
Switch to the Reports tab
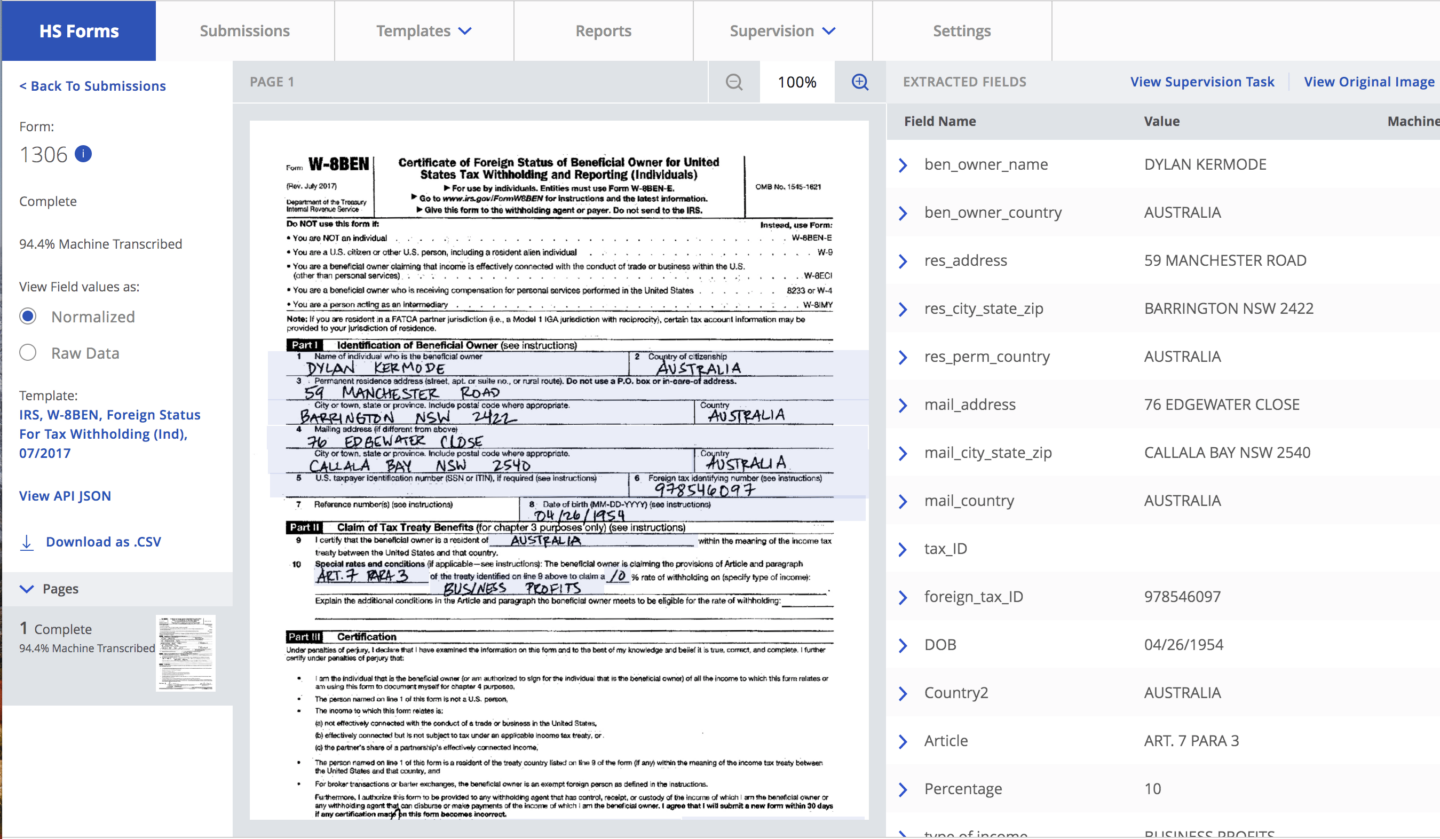(x=603, y=31)
